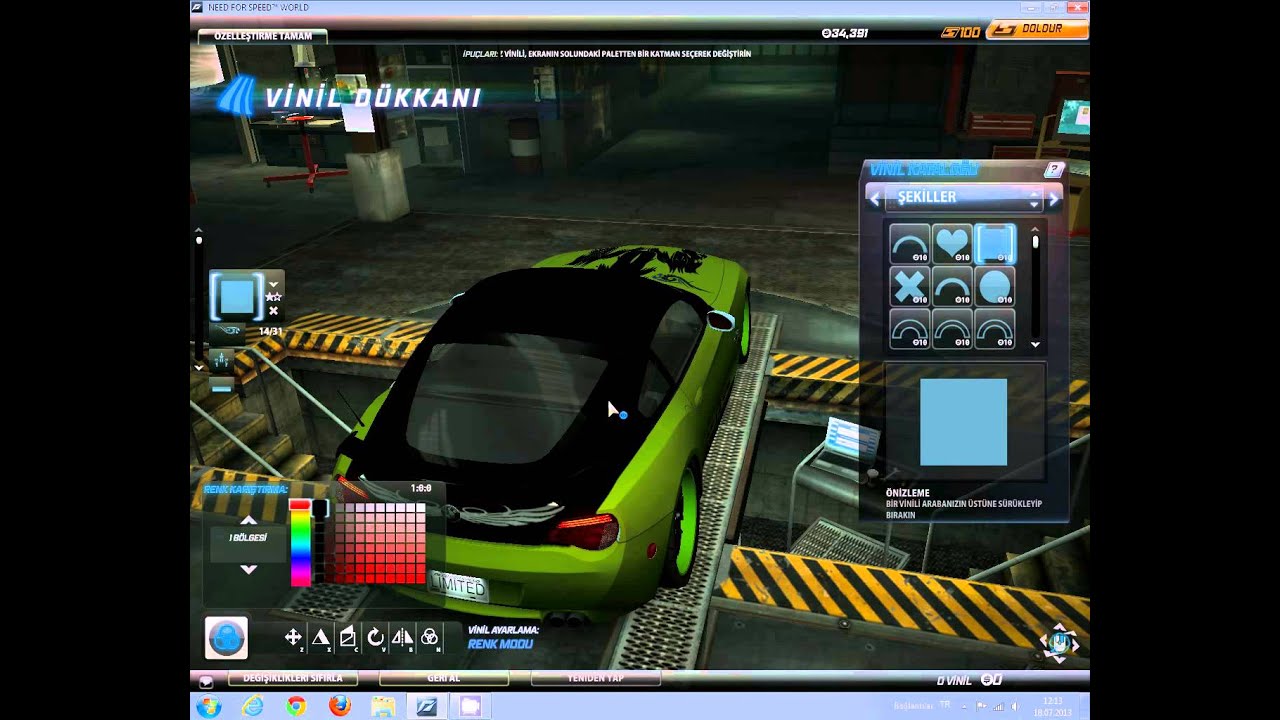Open the Windows Start menu
Screen dimensions: 1280x720
pyautogui.click(x=209, y=706)
